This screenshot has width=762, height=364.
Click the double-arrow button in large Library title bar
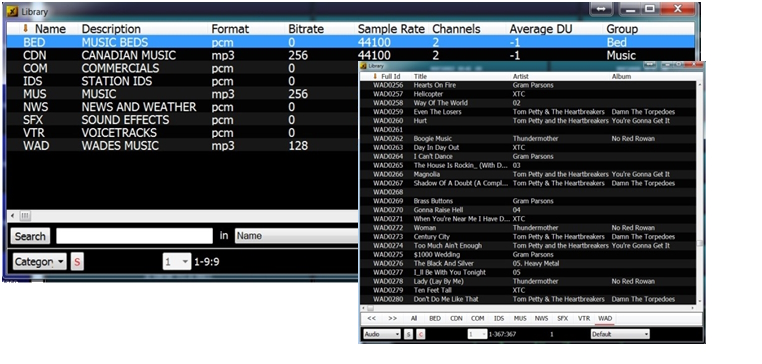tap(601, 10)
